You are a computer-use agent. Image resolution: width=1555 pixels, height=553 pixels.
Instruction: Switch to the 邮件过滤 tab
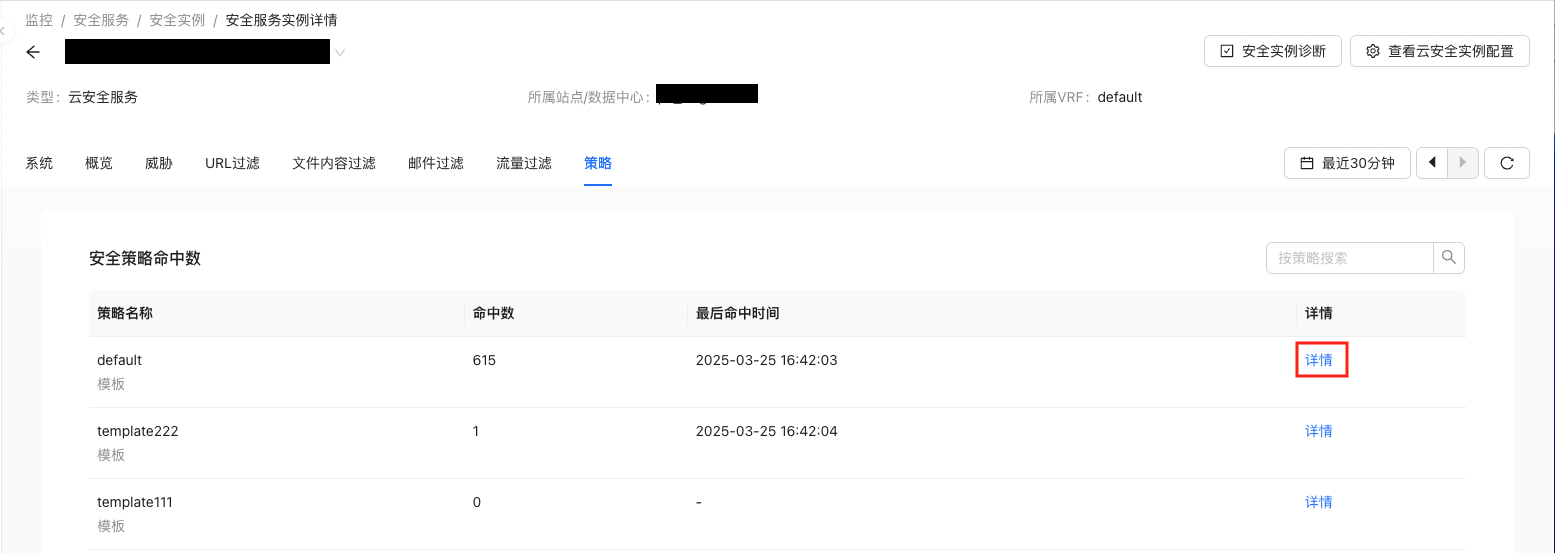click(x=436, y=163)
